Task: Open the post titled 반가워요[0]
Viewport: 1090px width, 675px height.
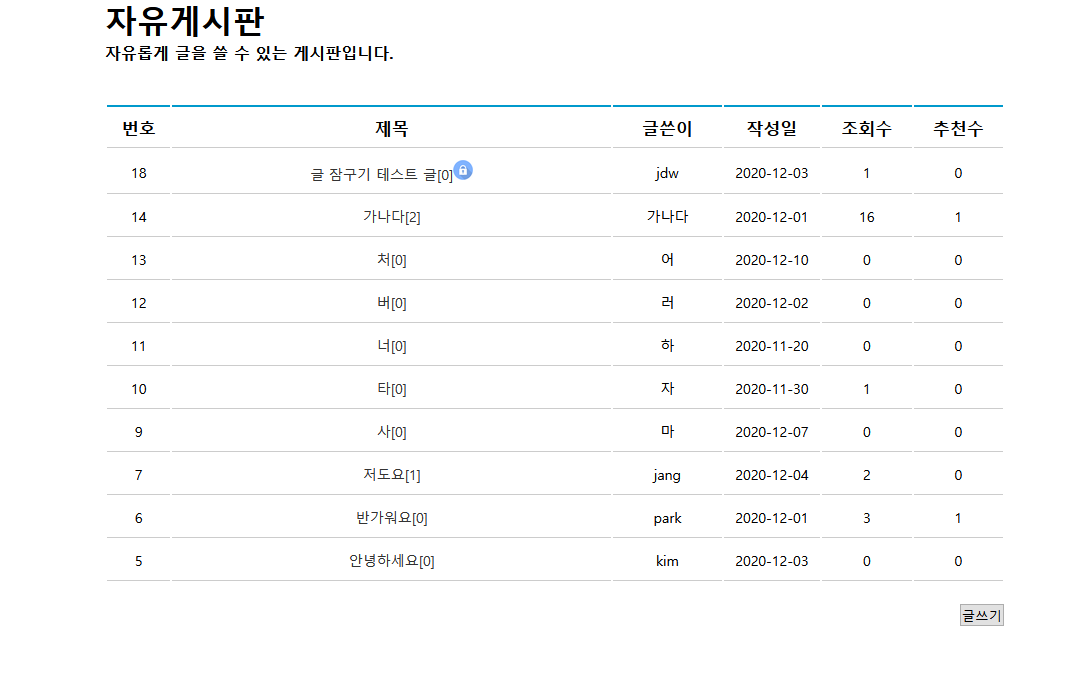Action: pos(391,518)
